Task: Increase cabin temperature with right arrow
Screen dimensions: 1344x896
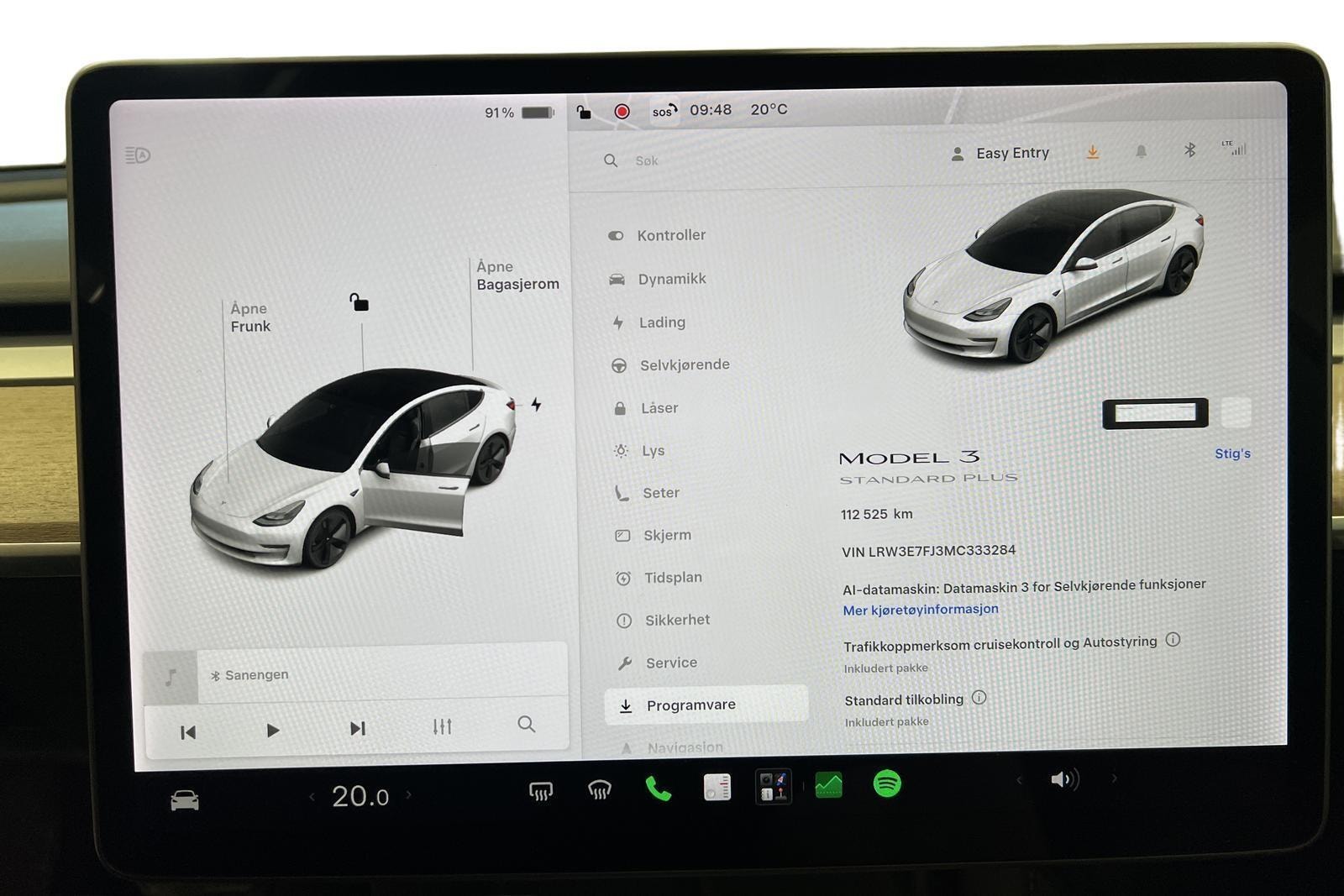Action: click(409, 794)
